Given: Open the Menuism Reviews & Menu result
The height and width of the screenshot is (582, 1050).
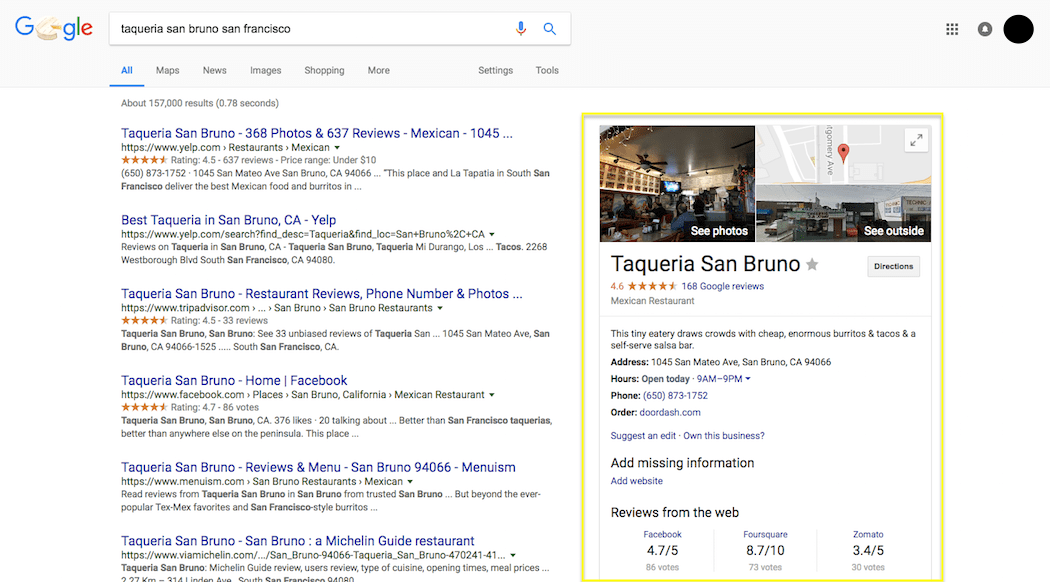Looking at the screenshot, I should click(x=318, y=467).
